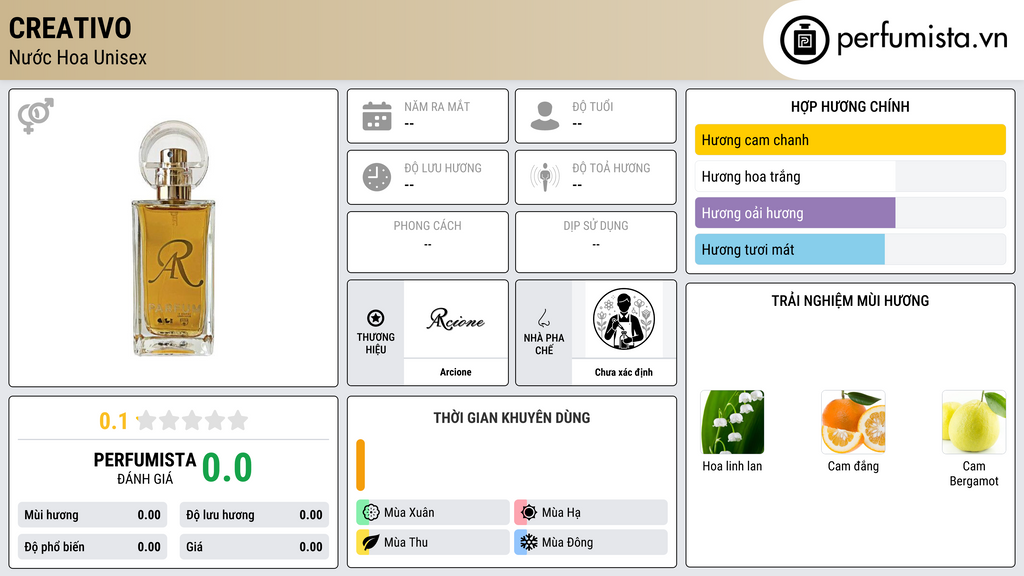Click the unisex gender symbol icon
Image resolution: width=1024 pixels, height=576 pixels.
36,116
